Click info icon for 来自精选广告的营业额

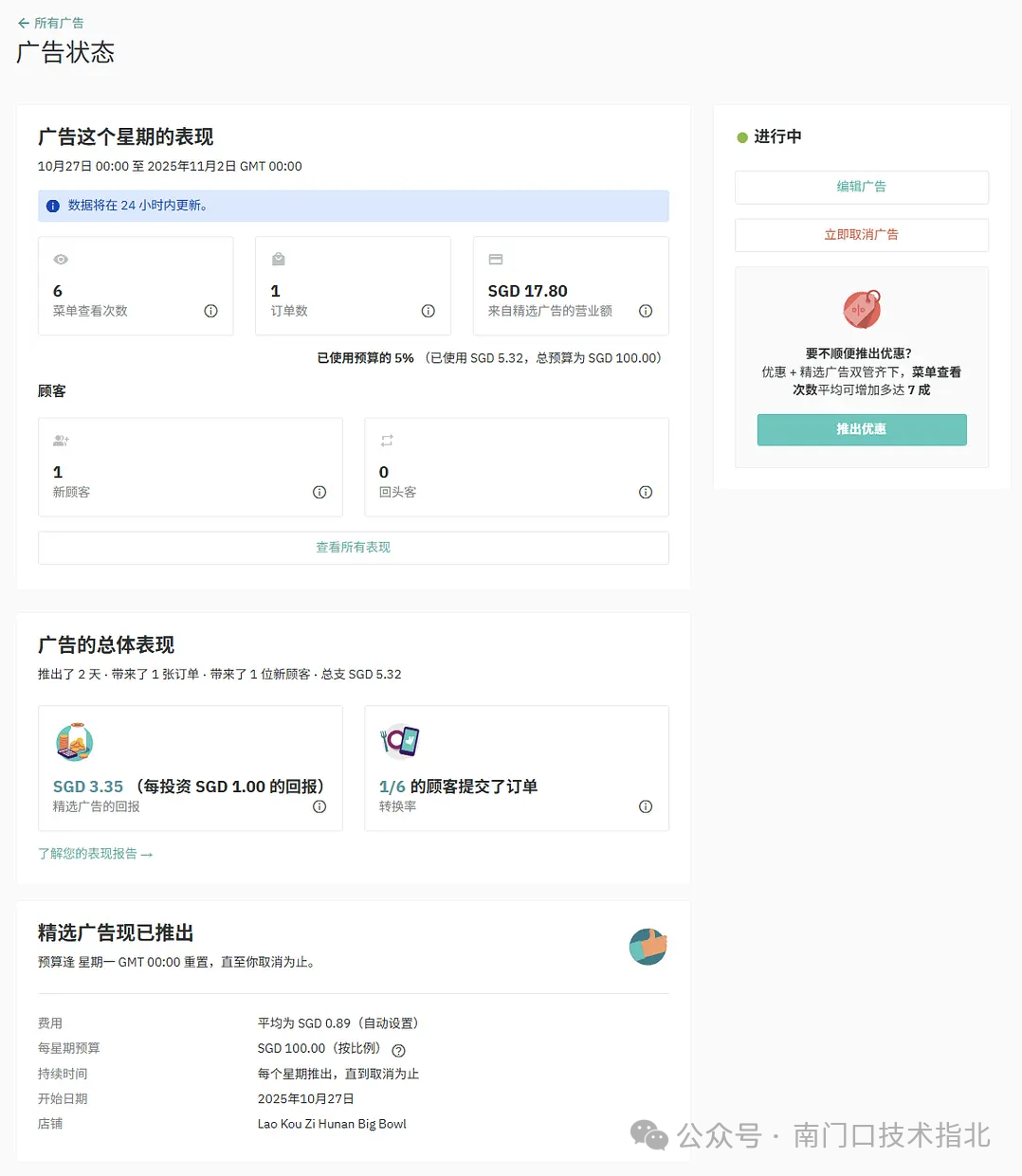coord(646,311)
